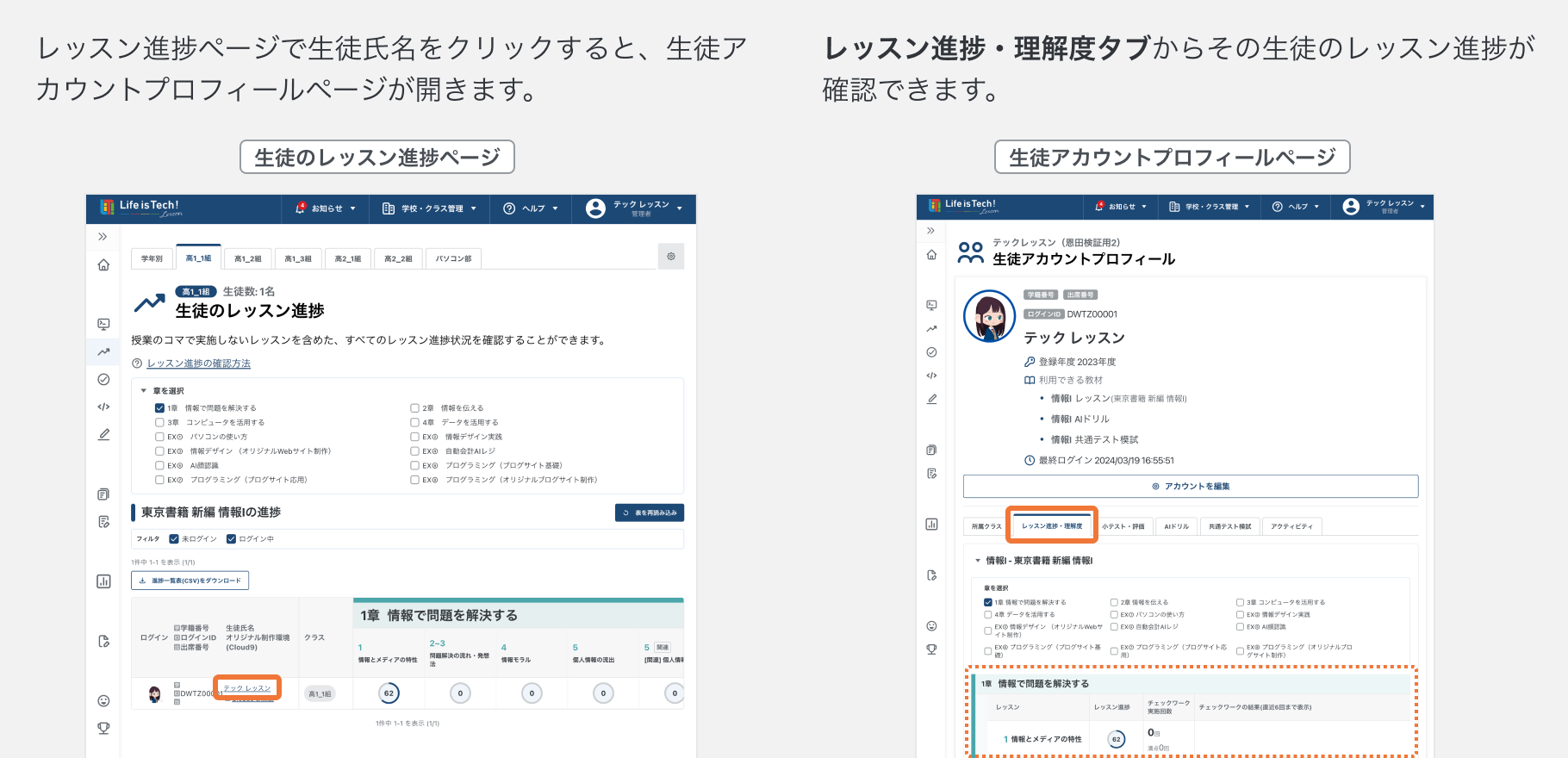Screen dimensions: 1568x758
Task: Click smiley face icon in profile page sidebar
Action: pos(931,626)
